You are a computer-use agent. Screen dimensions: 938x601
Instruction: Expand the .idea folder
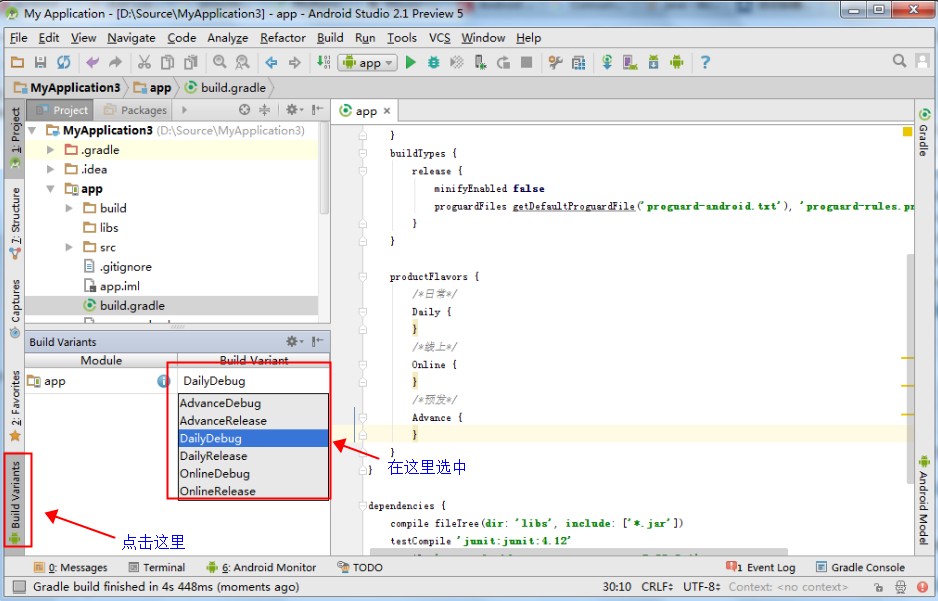51,169
